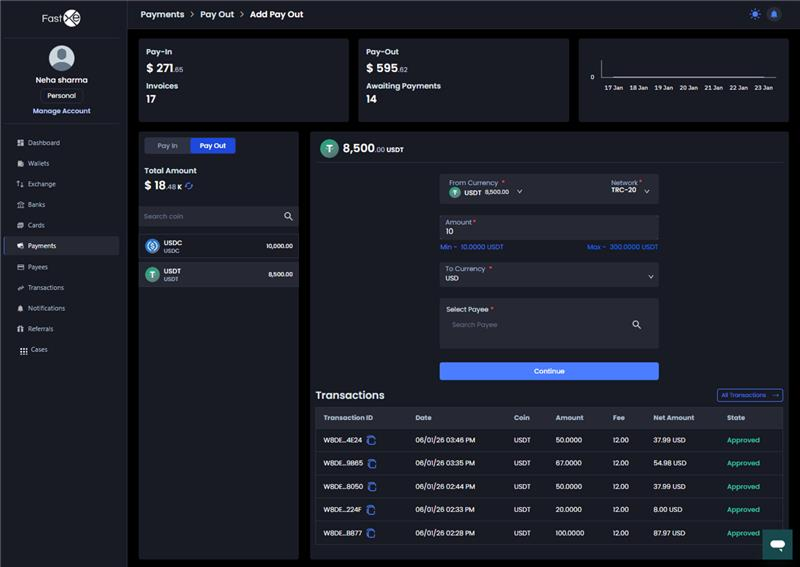Copy transaction ID W8DE...4E24
Image resolution: width=800 pixels, height=567 pixels.
point(371,440)
